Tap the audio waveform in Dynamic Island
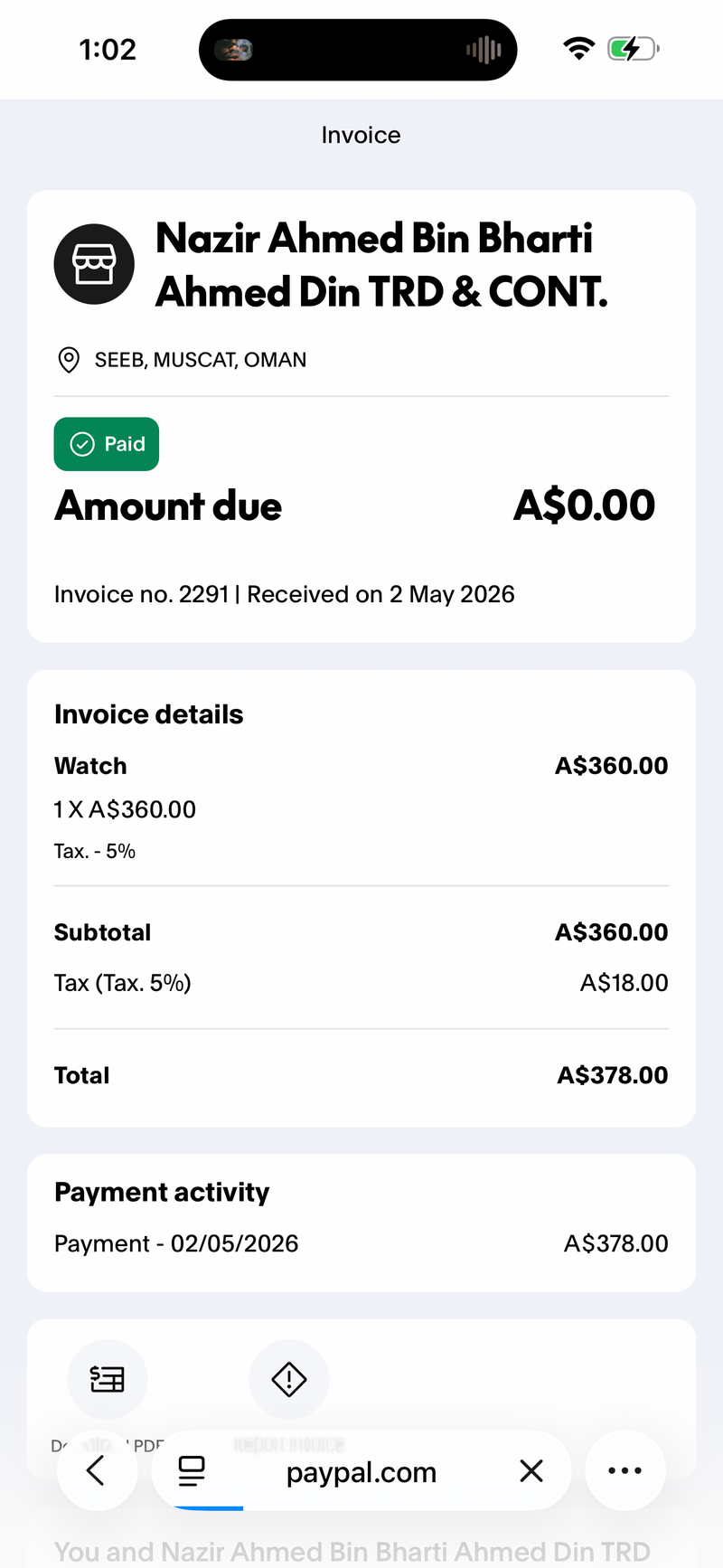 484,50
